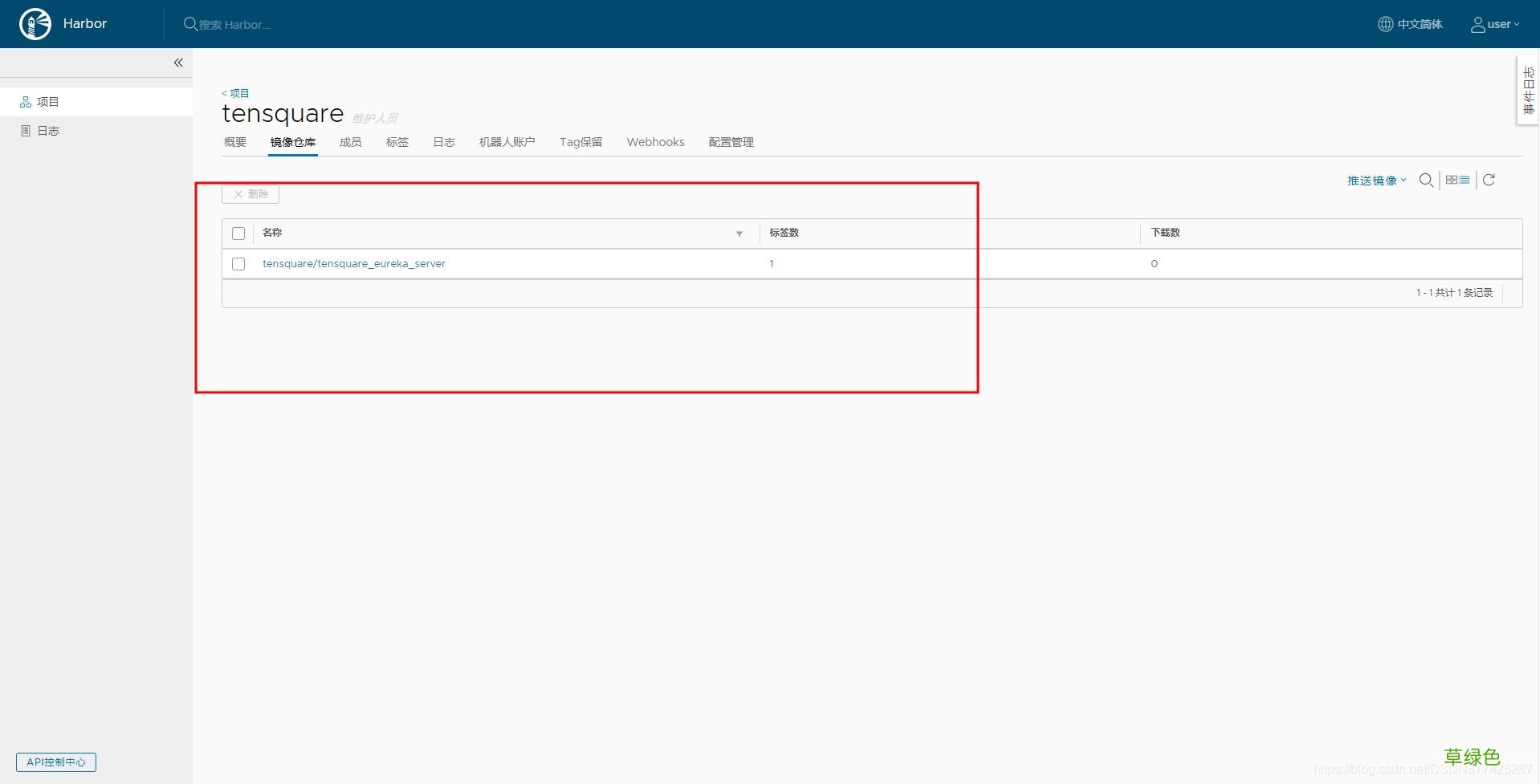Switch to the Tag保留 tab
1540x784 pixels.
[x=581, y=142]
